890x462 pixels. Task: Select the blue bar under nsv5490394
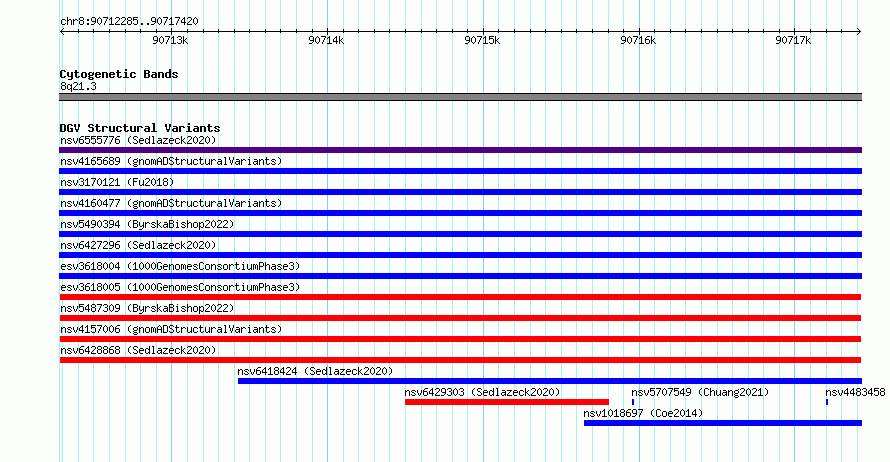click(x=460, y=234)
